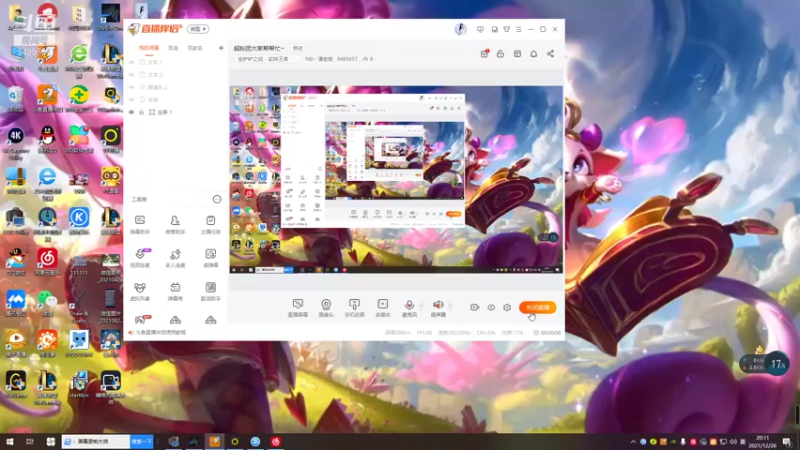
Task: Click the message icon in title bar
Action: tap(480, 29)
